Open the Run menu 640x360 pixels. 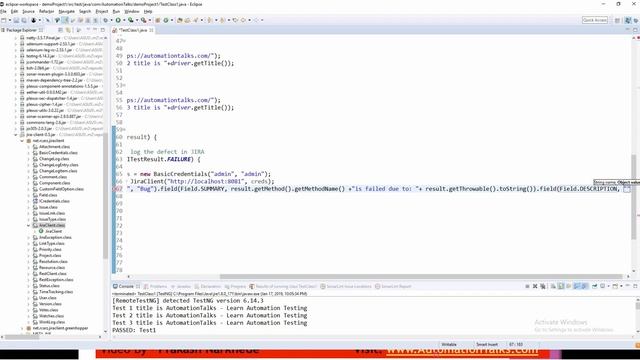click(116, 11)
